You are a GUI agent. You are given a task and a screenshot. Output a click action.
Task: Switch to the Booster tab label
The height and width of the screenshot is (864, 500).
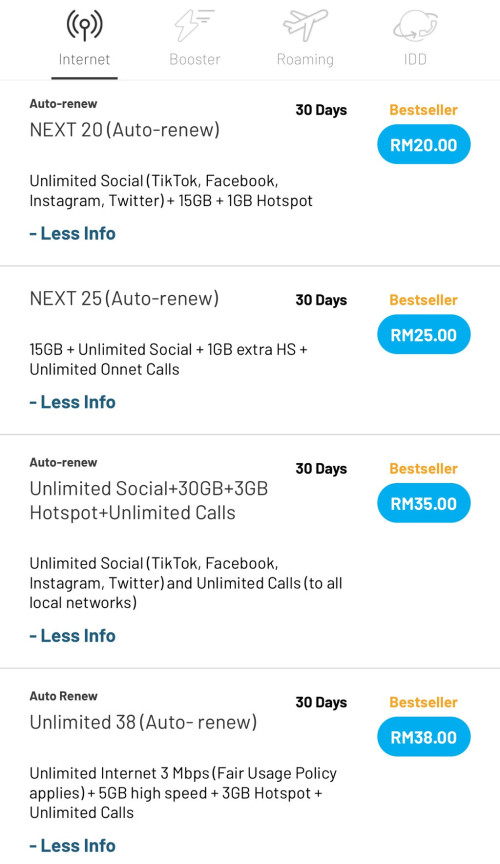195,60
